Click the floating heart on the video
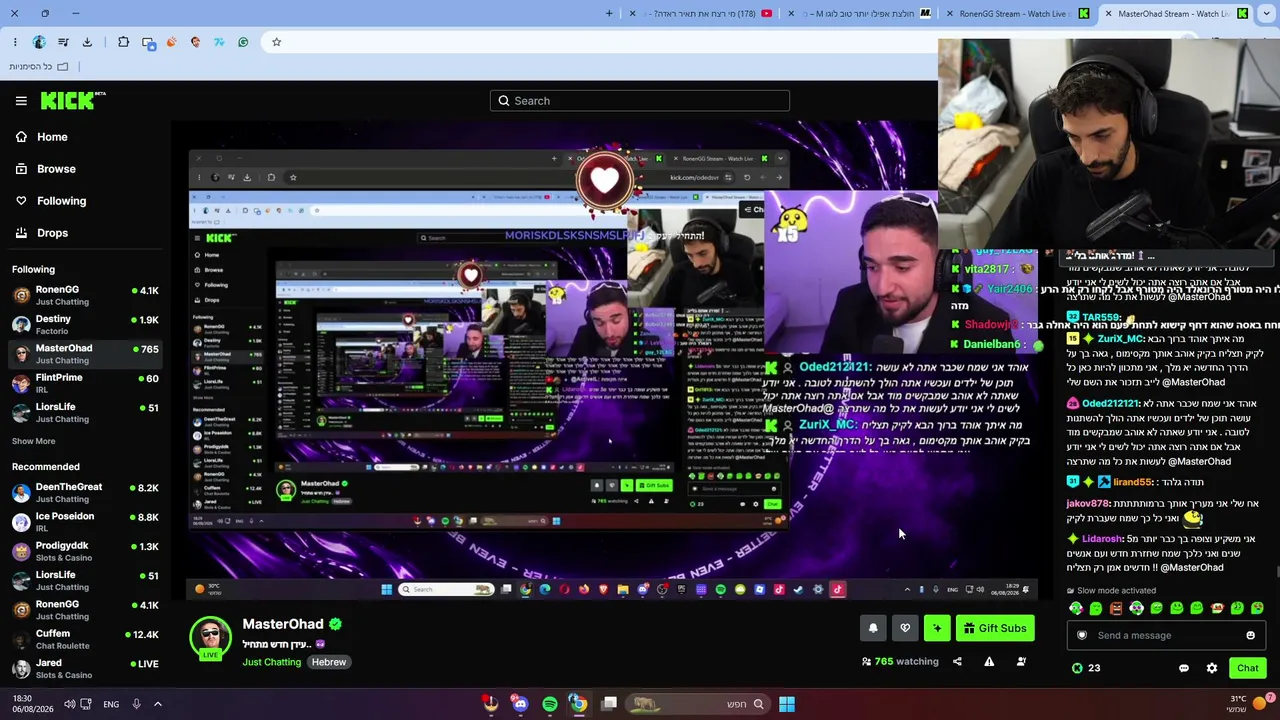The height and width of the screenshot is (720, 1280). (604, 180)
